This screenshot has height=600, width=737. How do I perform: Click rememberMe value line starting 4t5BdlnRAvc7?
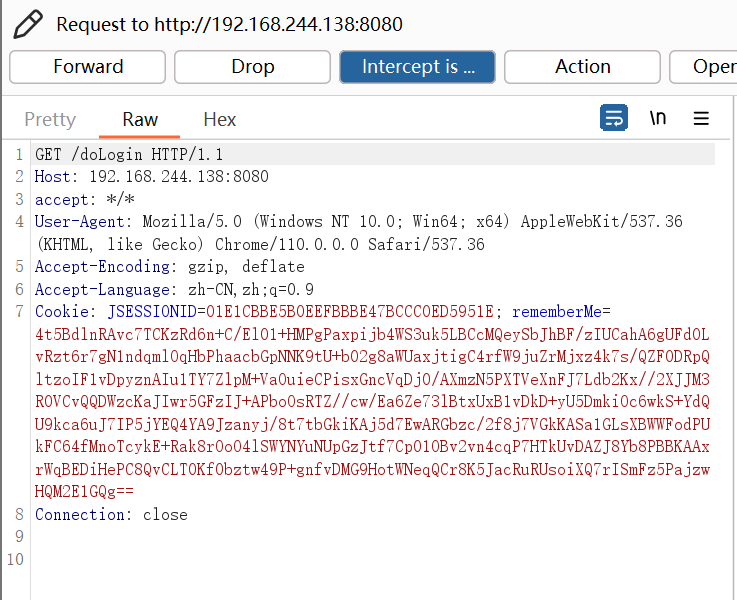pyautogui.click(x=372, y=335)
